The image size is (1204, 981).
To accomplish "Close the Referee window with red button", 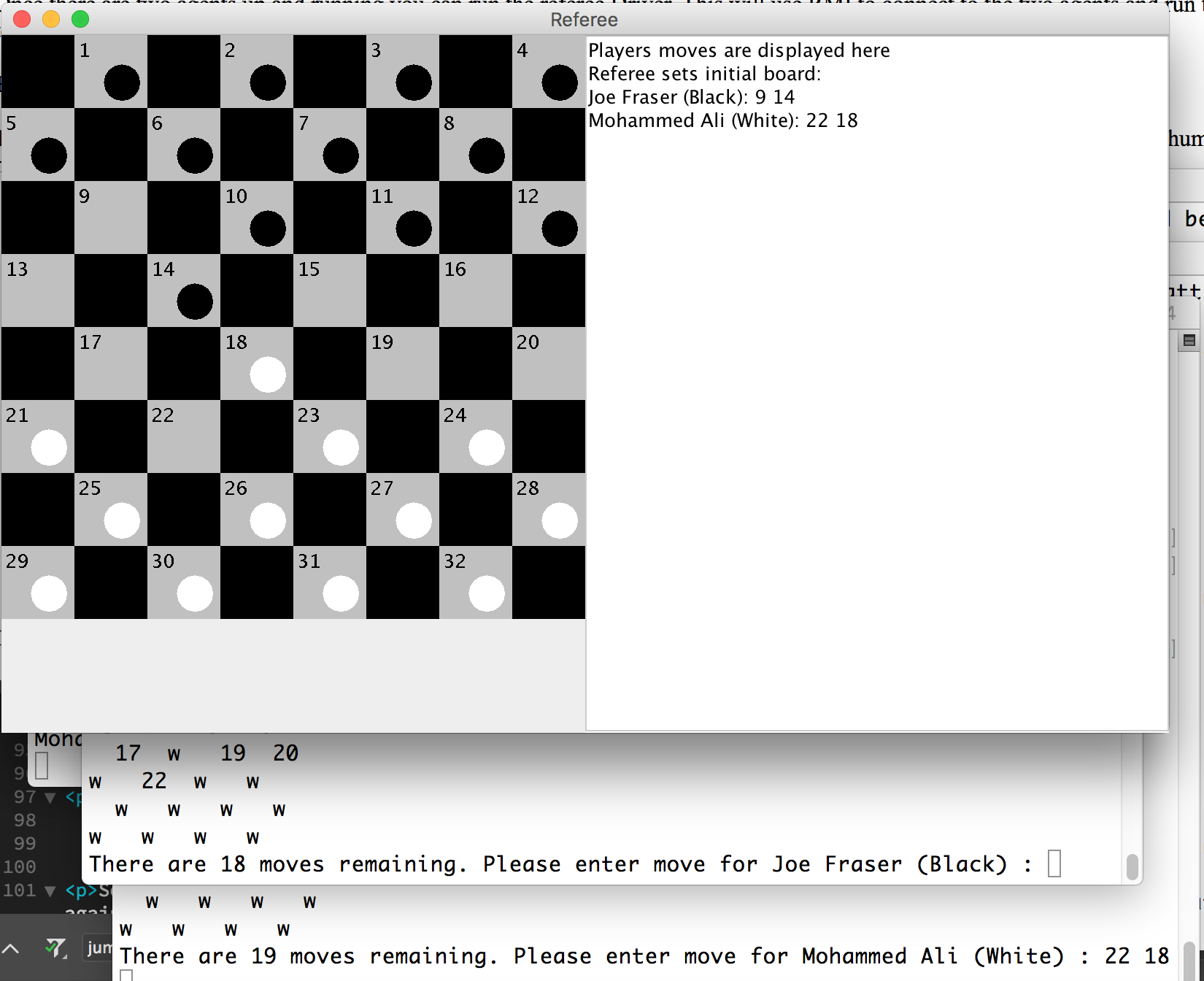I will (22, 19).
